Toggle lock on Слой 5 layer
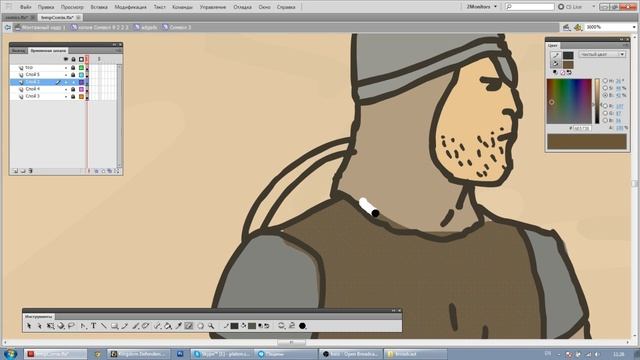The height and width of the screenshot is (360, 640). point(73,75)
